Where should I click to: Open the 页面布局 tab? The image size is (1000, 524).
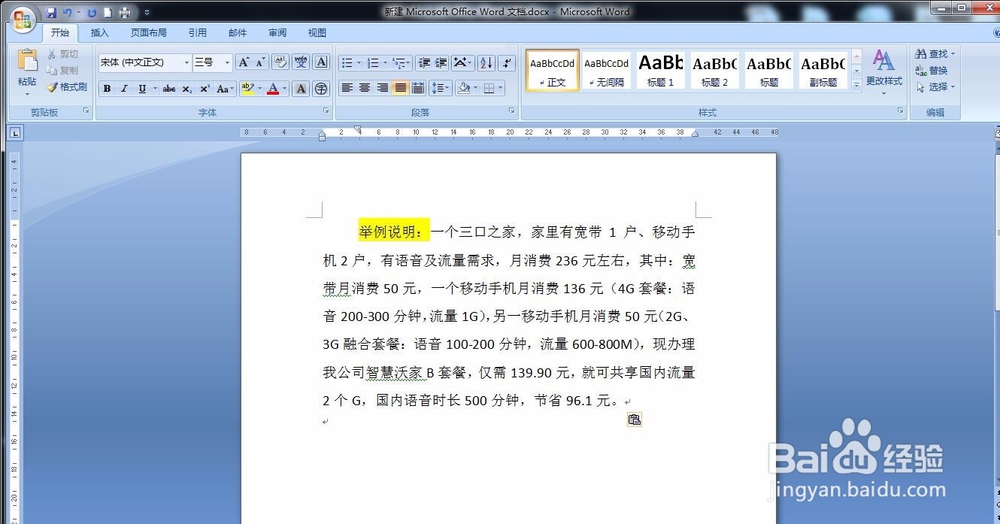(x=149, y=33)
